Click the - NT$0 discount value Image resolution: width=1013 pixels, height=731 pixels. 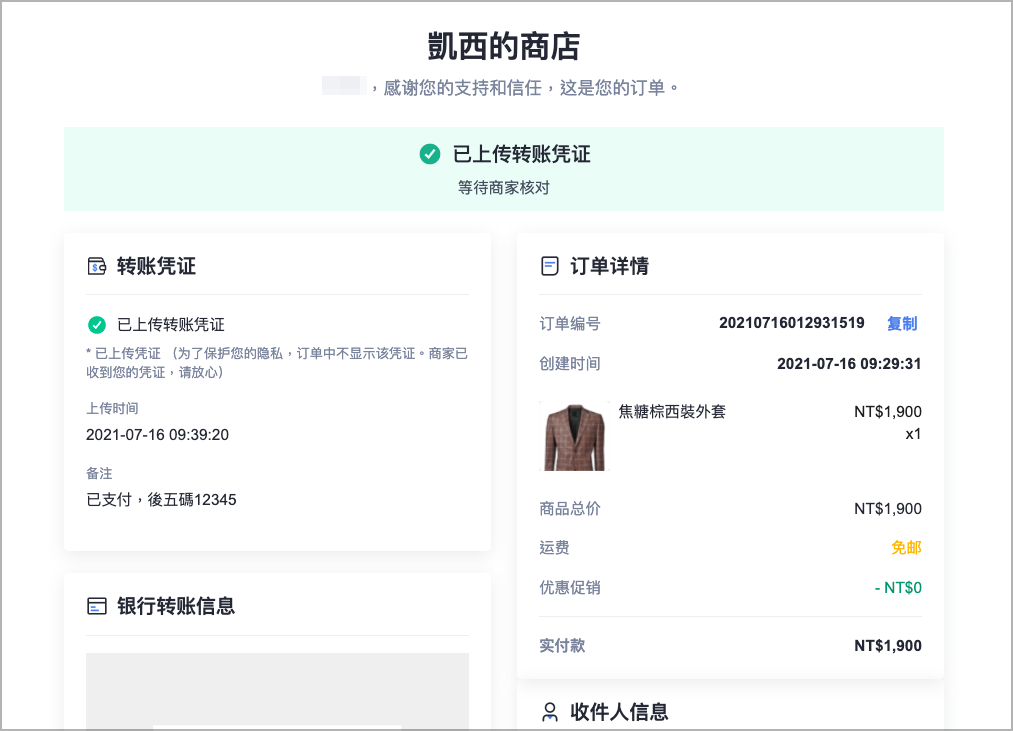(x=898, y=588)
